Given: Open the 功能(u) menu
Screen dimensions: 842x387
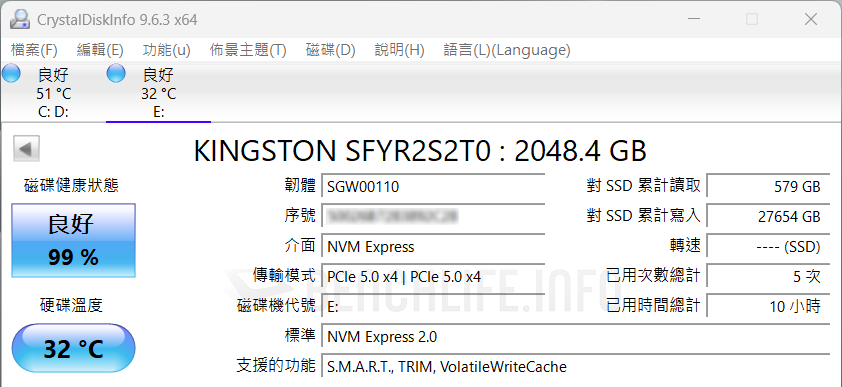Looking at the screenshot, I should pyautogui.click(x=166, y=50).
